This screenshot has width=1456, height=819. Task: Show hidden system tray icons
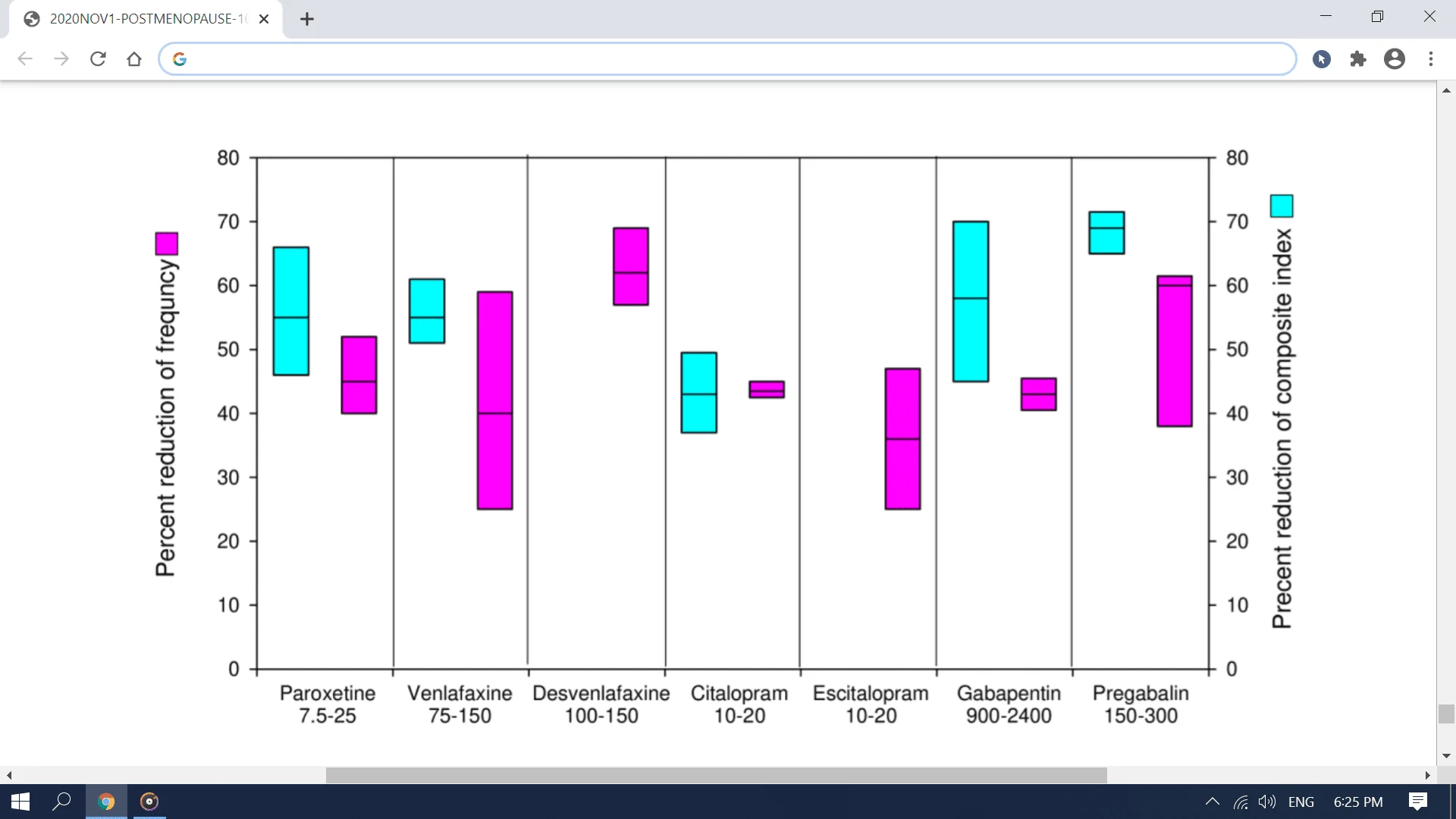click(1212, 802)
